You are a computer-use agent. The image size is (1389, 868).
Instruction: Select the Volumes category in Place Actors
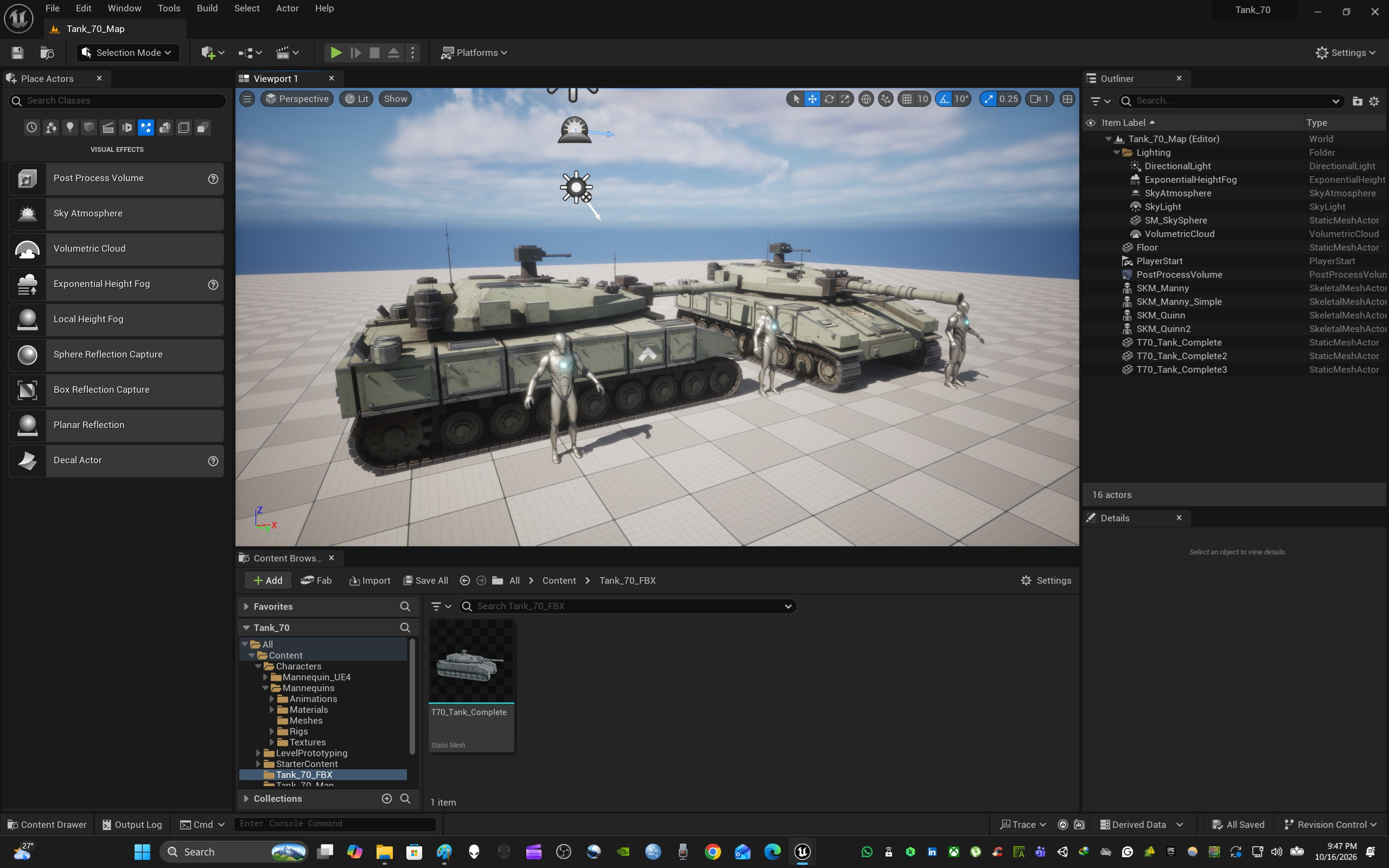point(184,127)
